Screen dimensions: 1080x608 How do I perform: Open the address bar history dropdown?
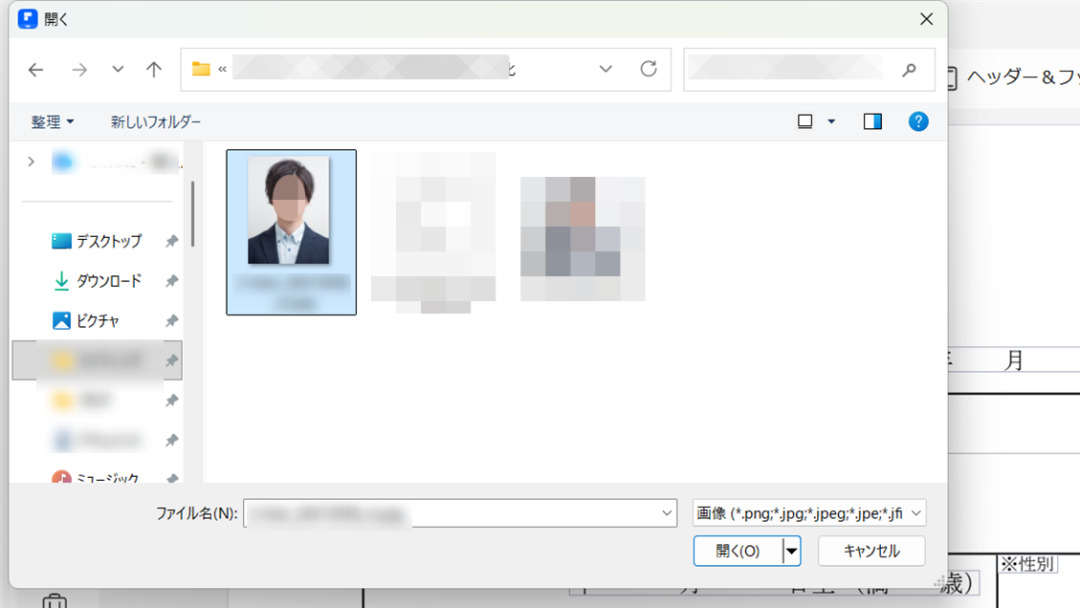605,69
